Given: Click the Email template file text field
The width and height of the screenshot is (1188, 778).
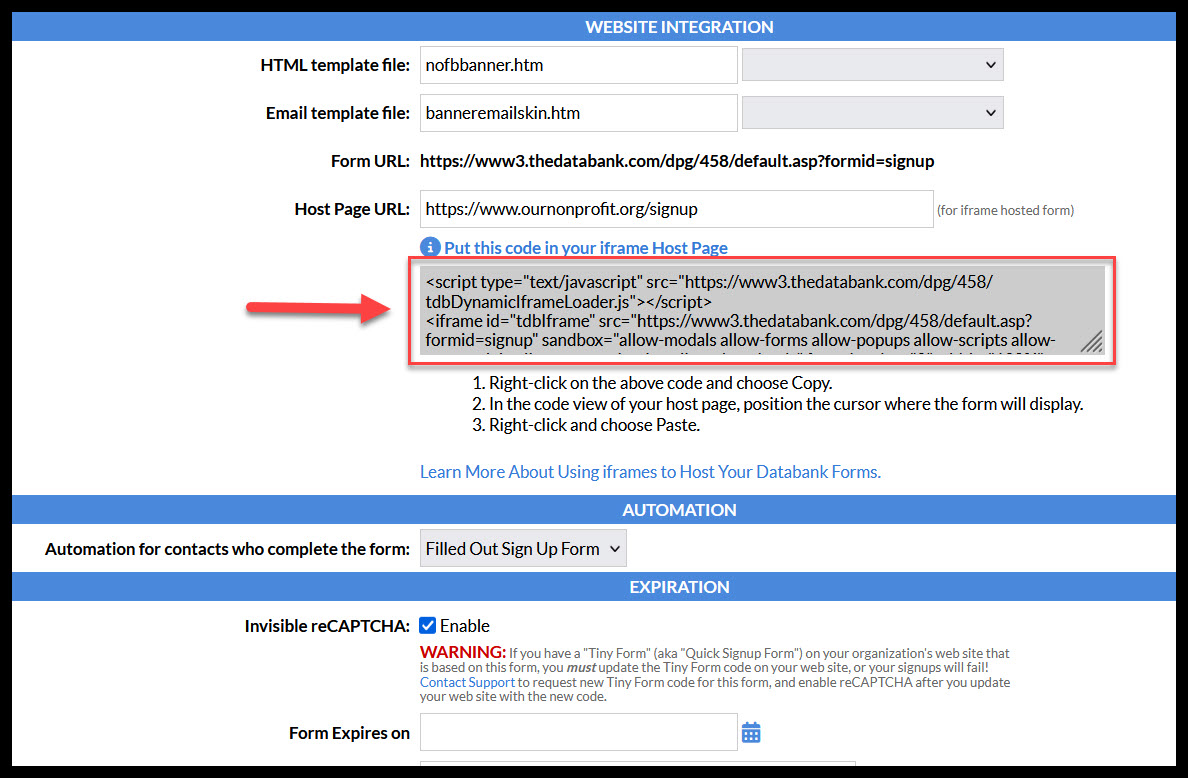Looking at the screenshot, I should (x=579, y=113).
